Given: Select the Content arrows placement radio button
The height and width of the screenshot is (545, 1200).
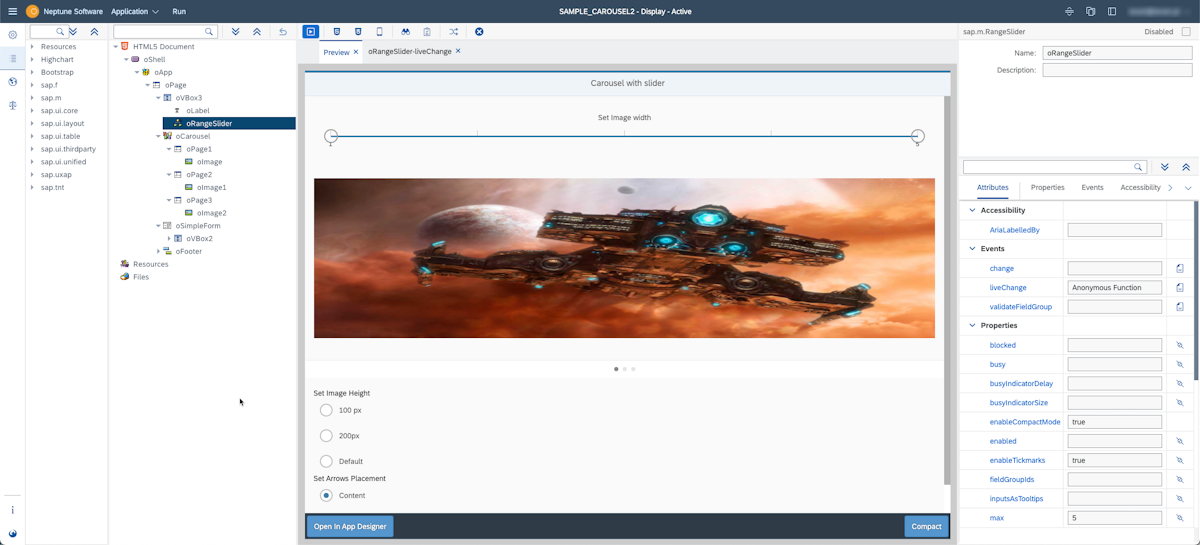Looking at the screenshot, I should (326, 495).
